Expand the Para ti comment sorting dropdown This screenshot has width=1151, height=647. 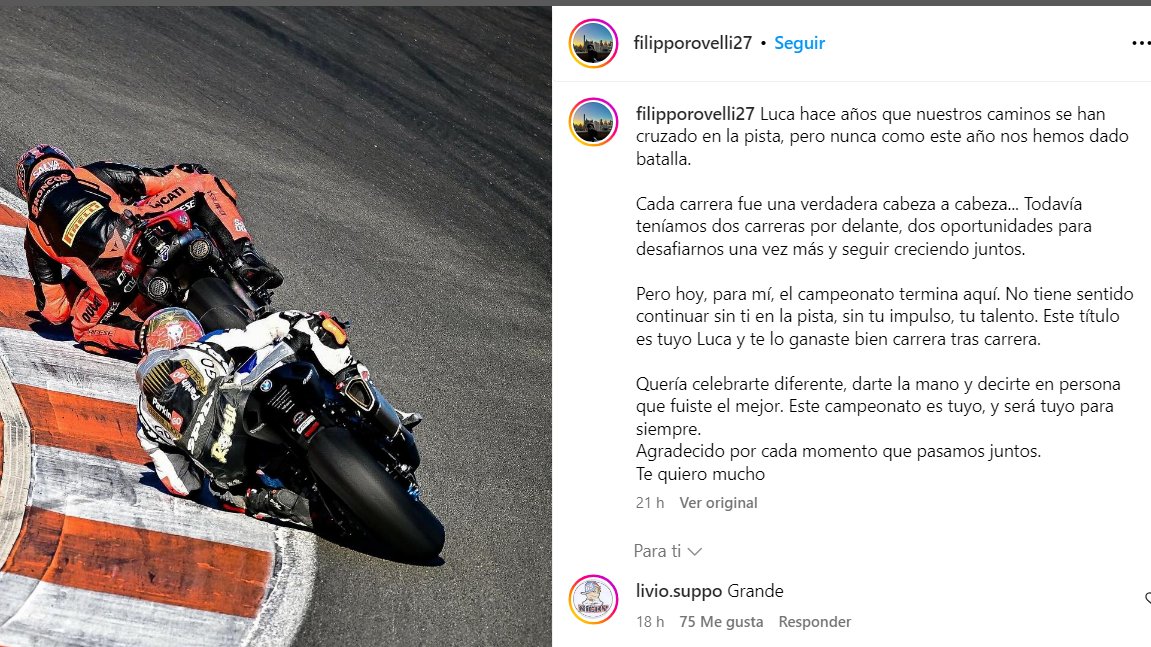pyautogui.click(x=667, y=551)
